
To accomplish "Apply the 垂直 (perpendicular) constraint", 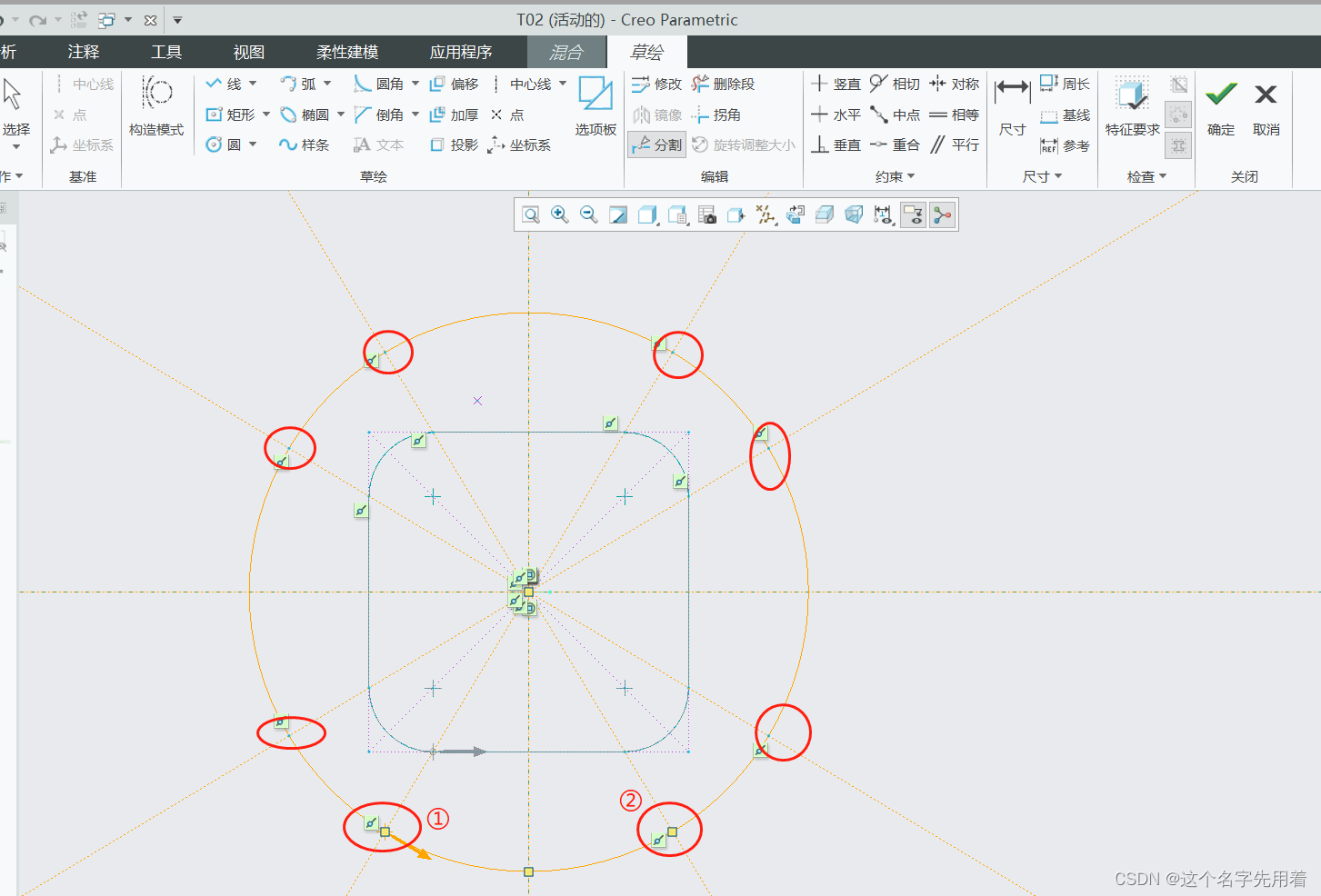I will [x=836, y=144].
